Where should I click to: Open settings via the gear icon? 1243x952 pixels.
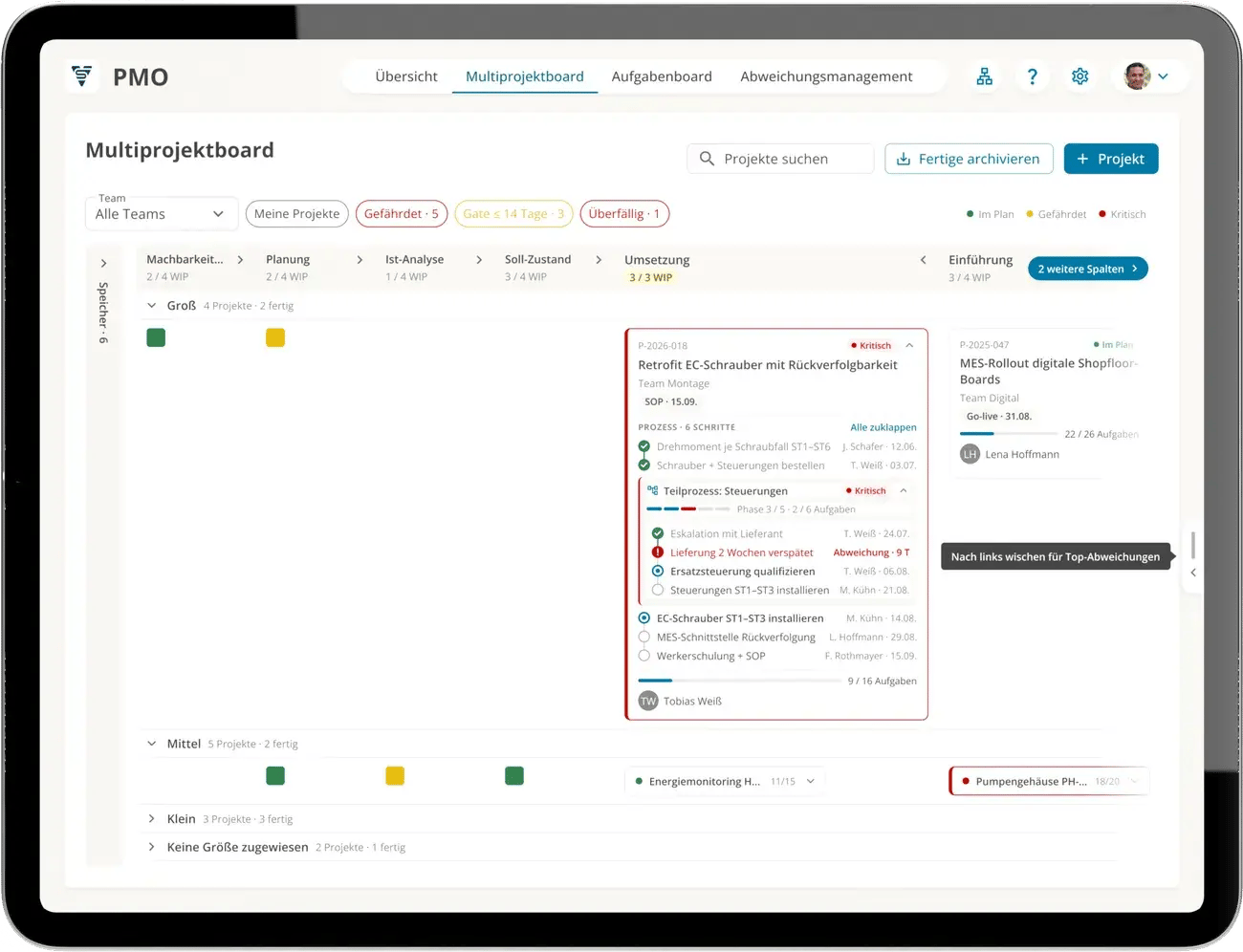point(1079,76)
